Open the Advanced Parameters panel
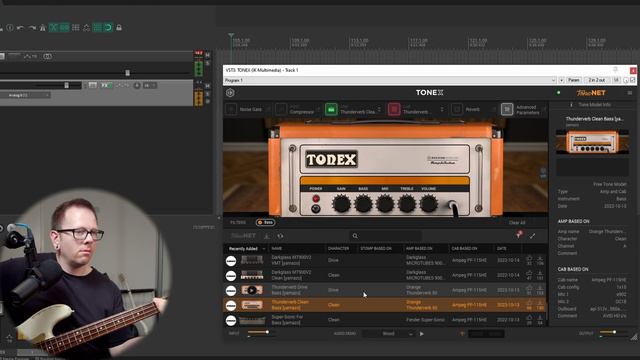This screenshot has width=640, height=360. (x=507, y=109)
